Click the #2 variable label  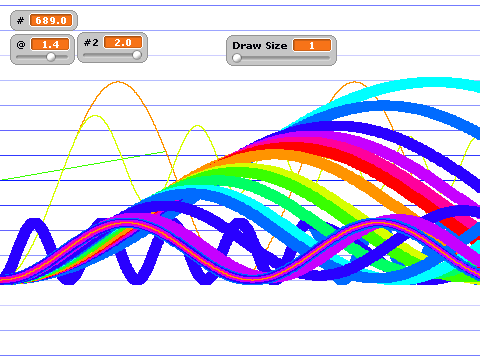pos(91,43)
